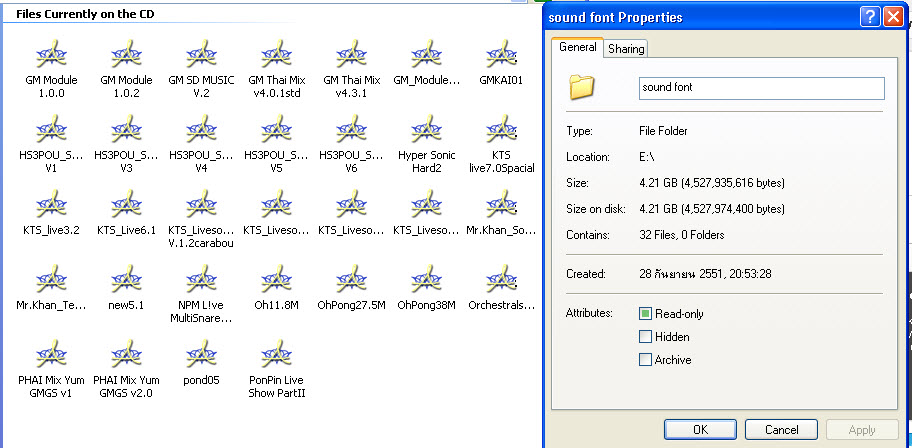Click the location value 'E:\'

(647, 157)
